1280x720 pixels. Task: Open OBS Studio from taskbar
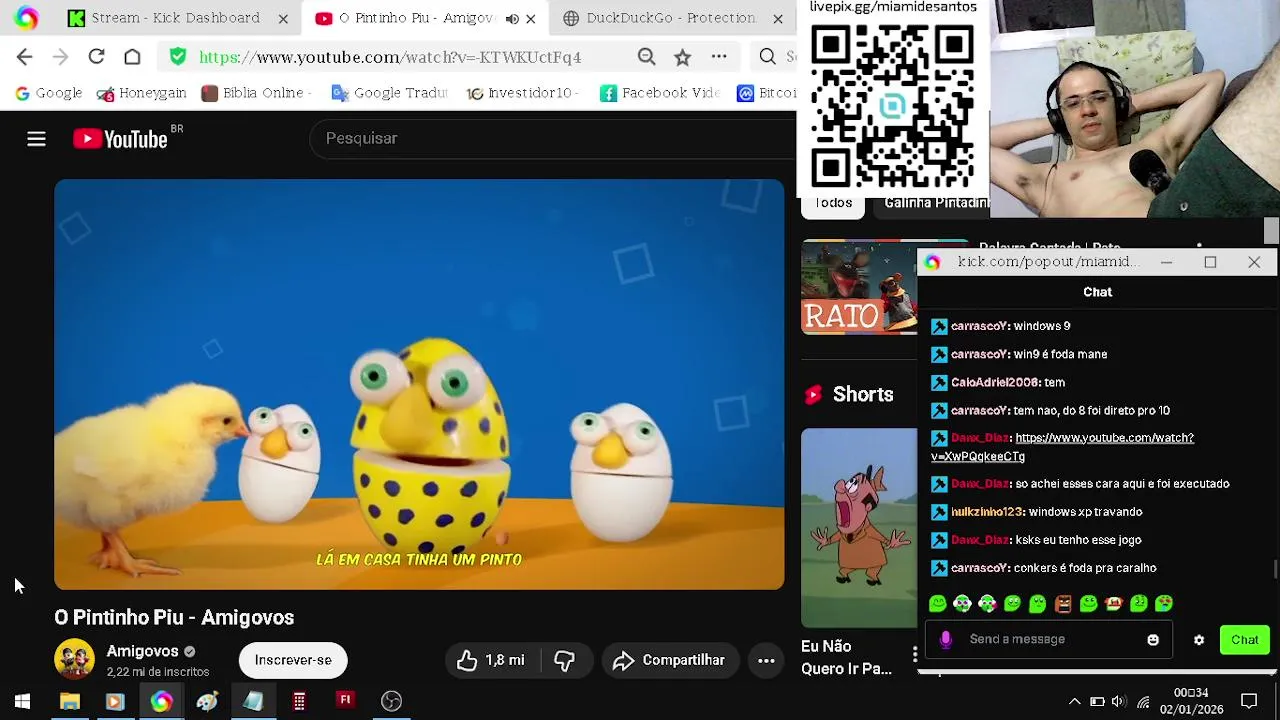click(x=391, y=701)
